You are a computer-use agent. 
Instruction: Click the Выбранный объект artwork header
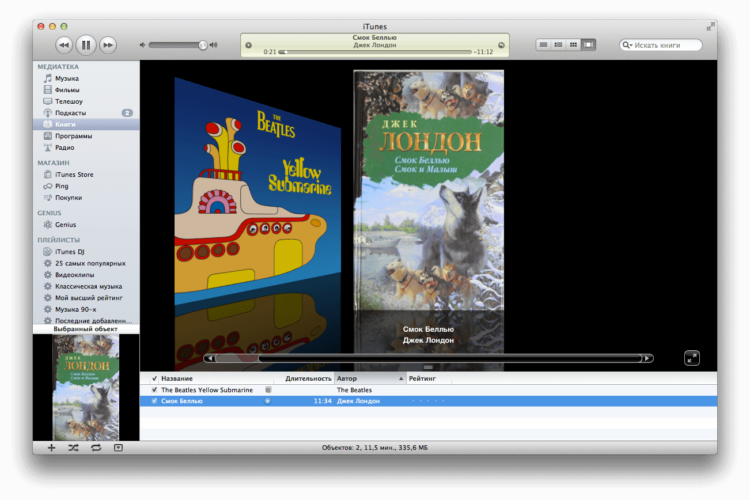point(86,329)
